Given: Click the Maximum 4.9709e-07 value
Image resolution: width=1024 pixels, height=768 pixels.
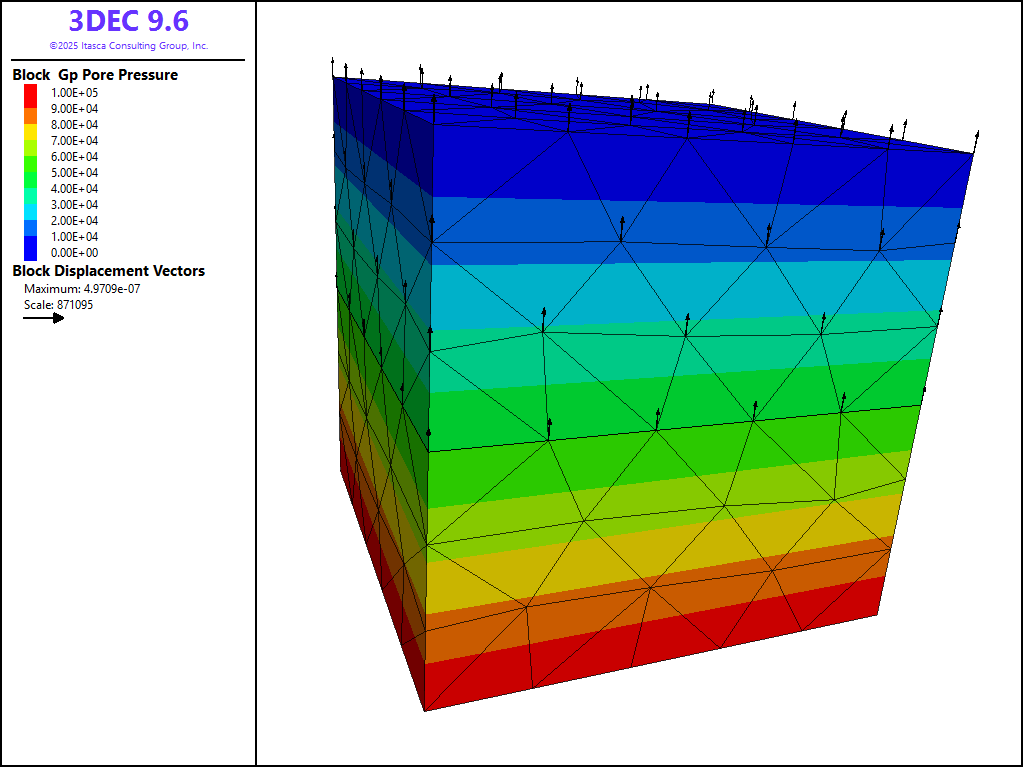Looking at the screenshot, I should (89, 289).
